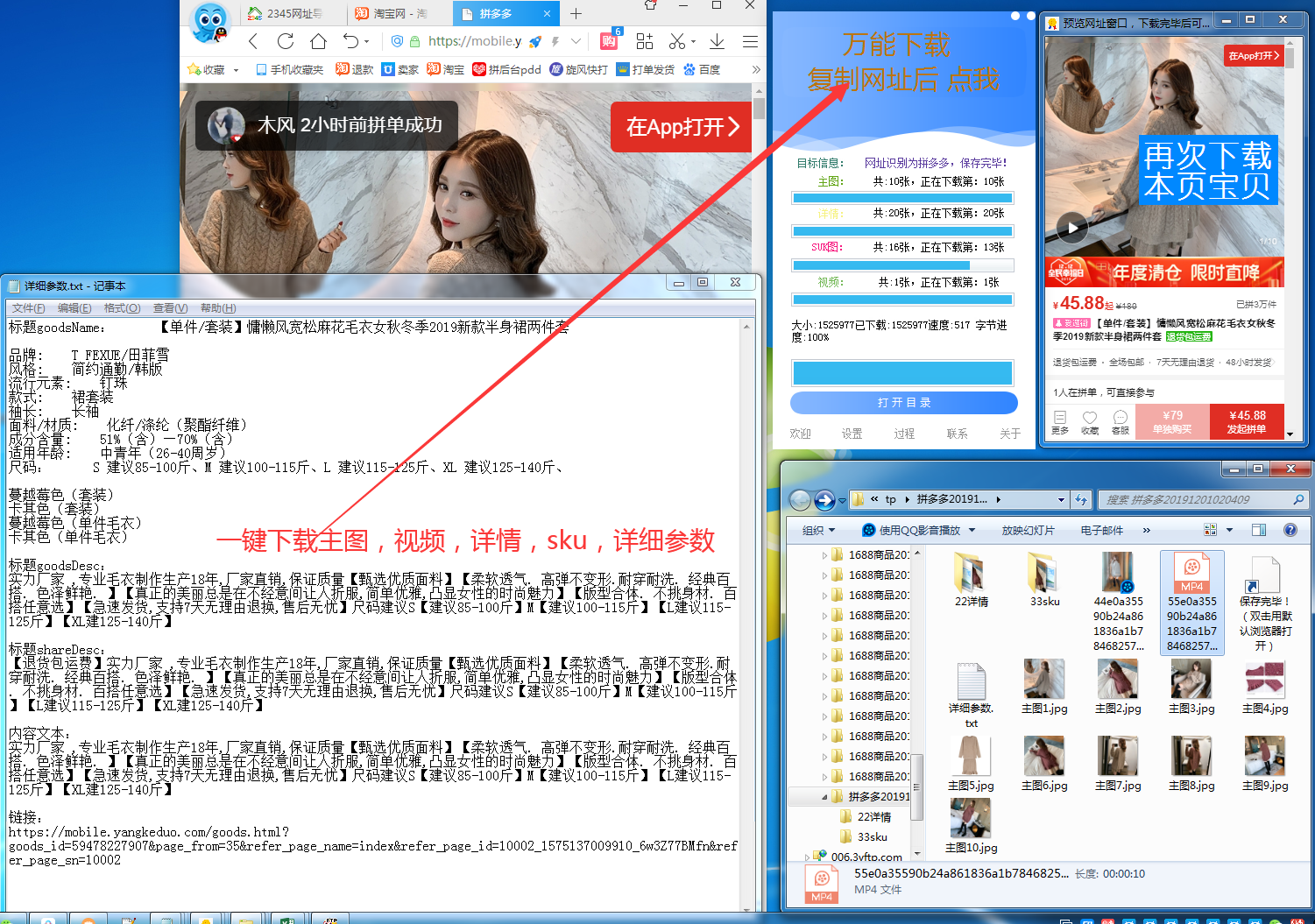The image size is (1315, 924).
Task: Open the browser hamburger menu icon
Action: click(750, 41)
